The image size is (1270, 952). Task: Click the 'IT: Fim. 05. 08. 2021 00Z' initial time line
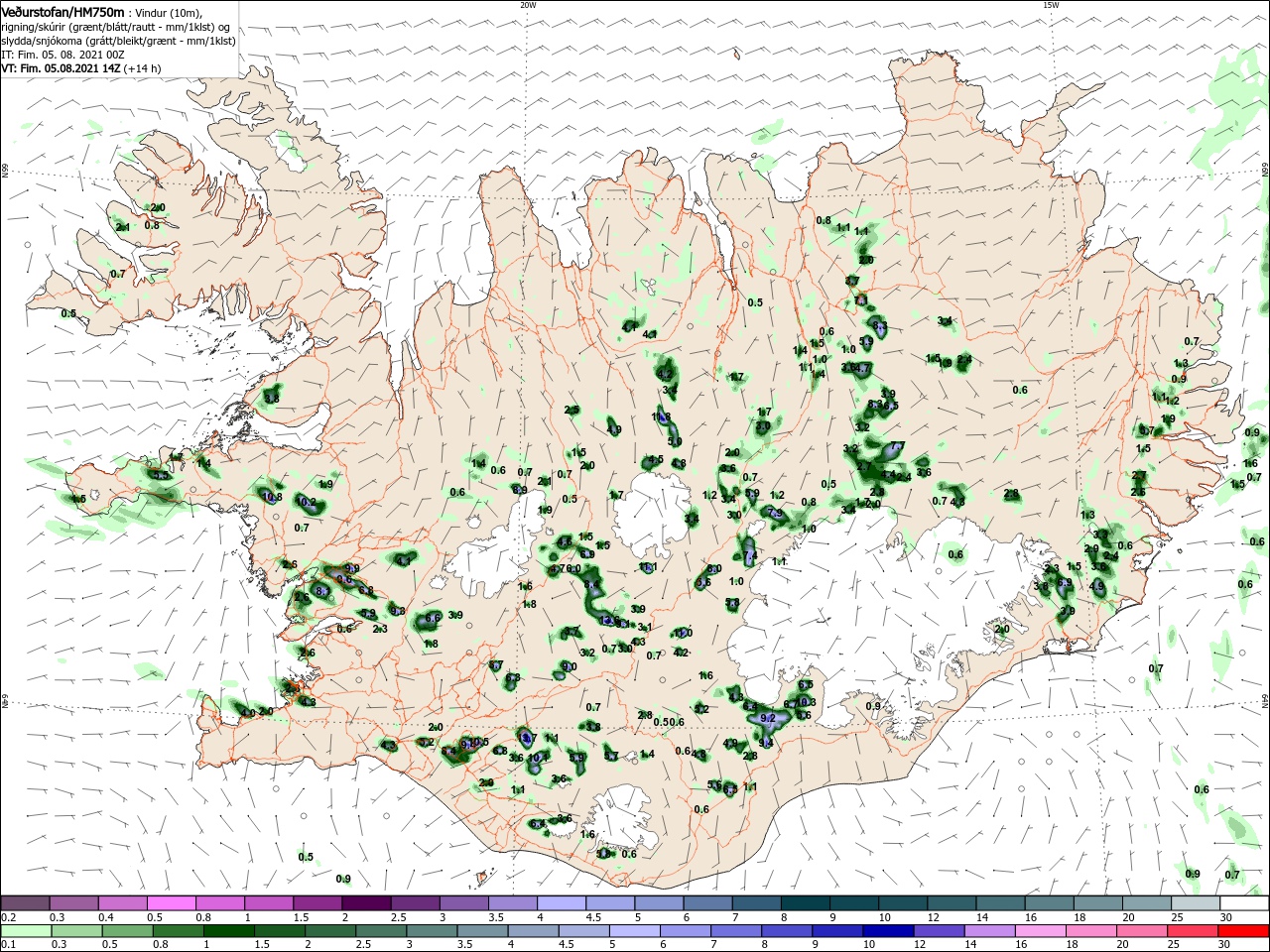tap(63, 55)
